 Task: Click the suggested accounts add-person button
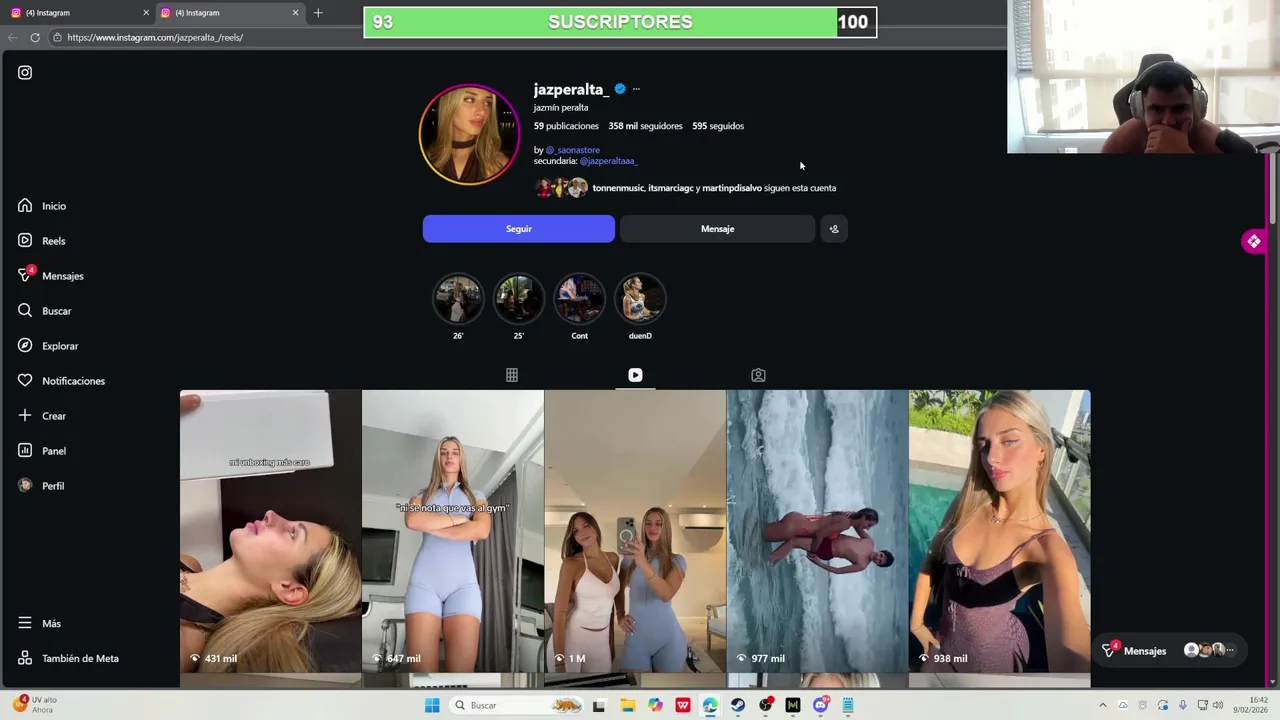[834, 229]
